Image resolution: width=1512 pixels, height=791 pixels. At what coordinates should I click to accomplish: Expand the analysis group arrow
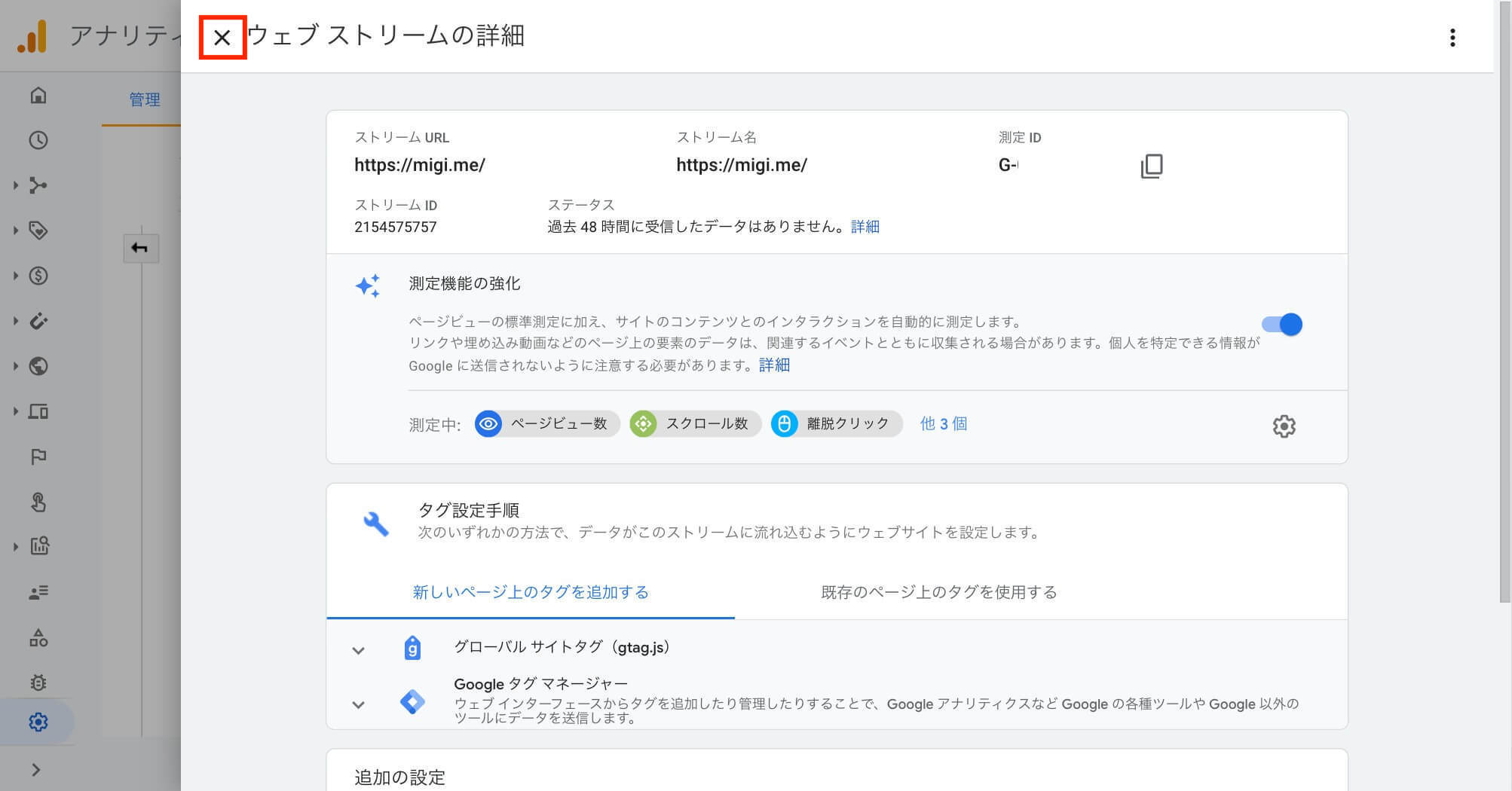click(15, 546)
